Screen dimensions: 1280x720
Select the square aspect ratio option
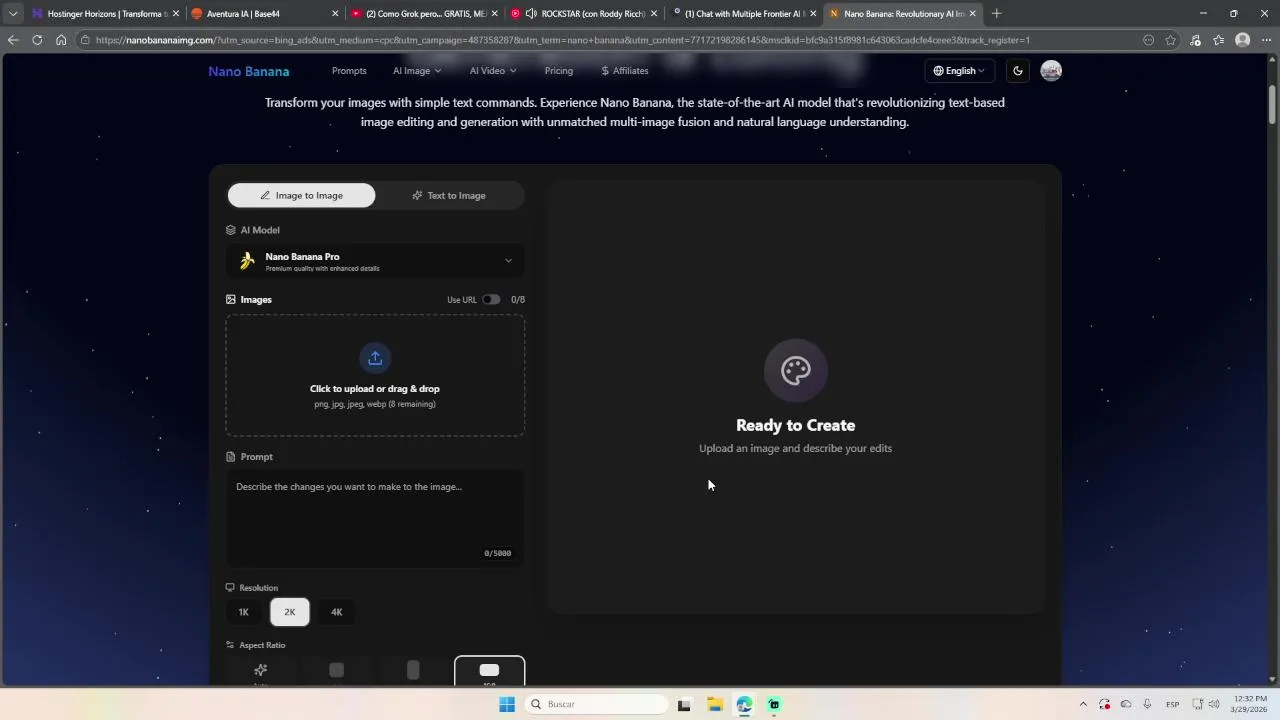tap(337, 670)
